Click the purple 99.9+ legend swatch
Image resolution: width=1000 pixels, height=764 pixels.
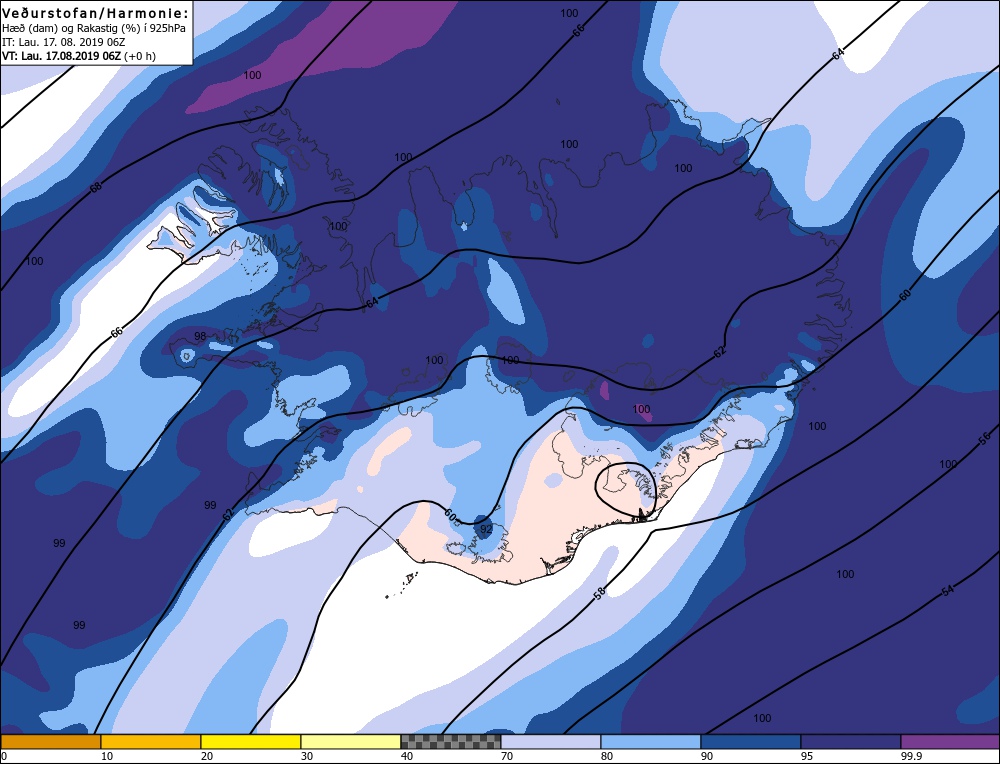click(x=950, y=741)
